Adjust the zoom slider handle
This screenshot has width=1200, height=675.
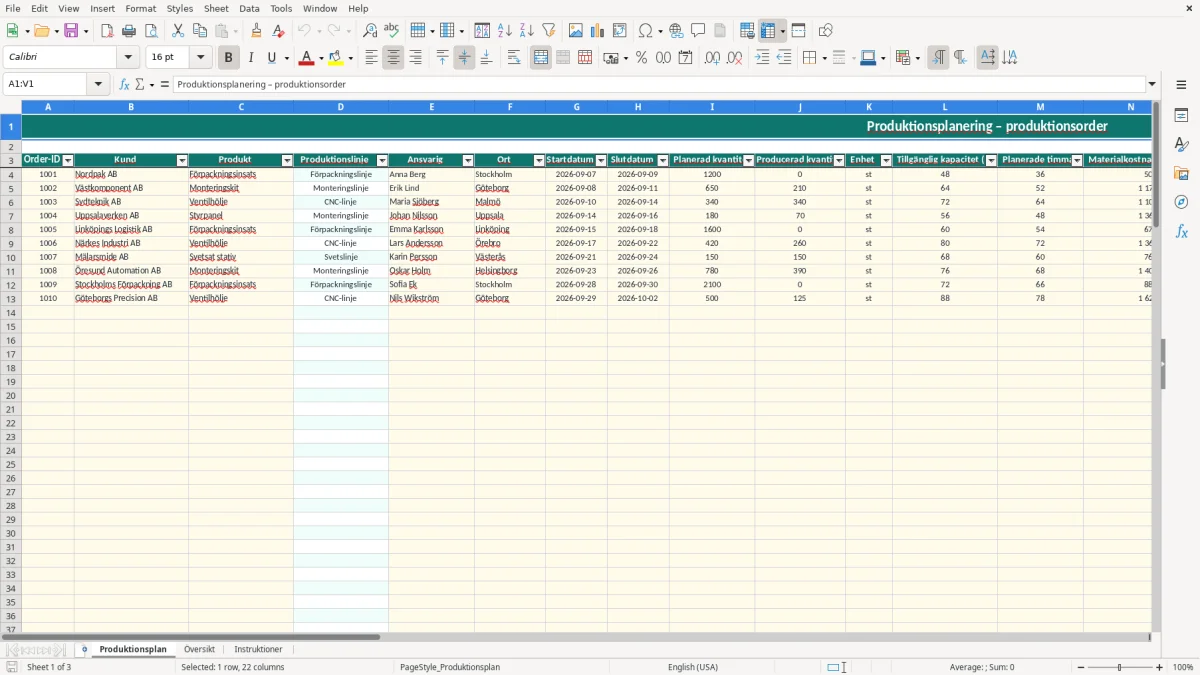click(x=1120, y=667)
